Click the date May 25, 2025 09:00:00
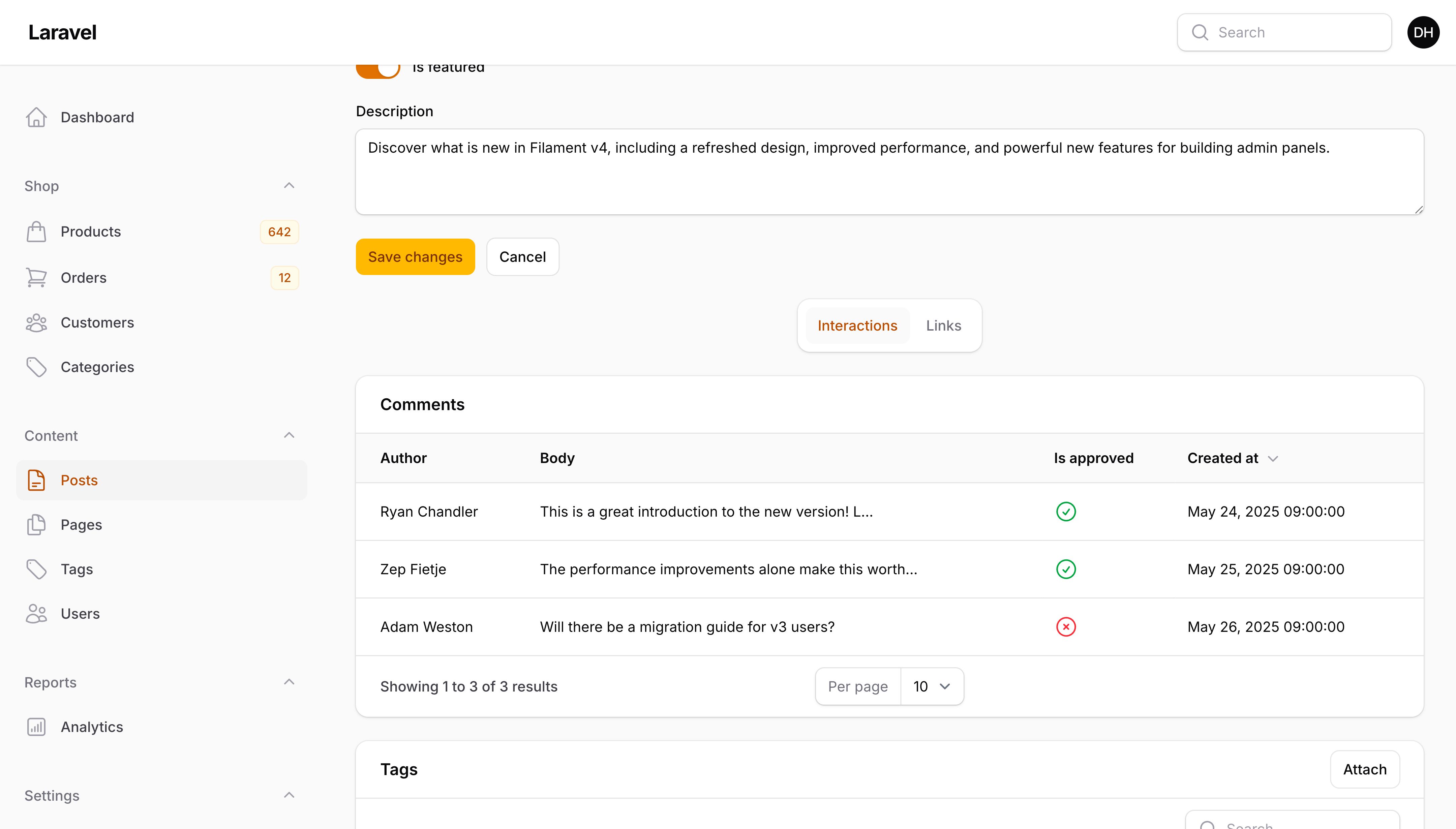 tap(1266, 569)
